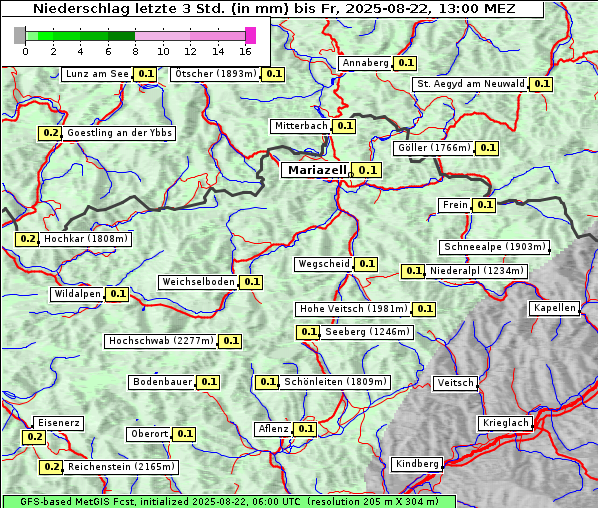Click the 0.1 value next to Ötscher

click(273, 74)
